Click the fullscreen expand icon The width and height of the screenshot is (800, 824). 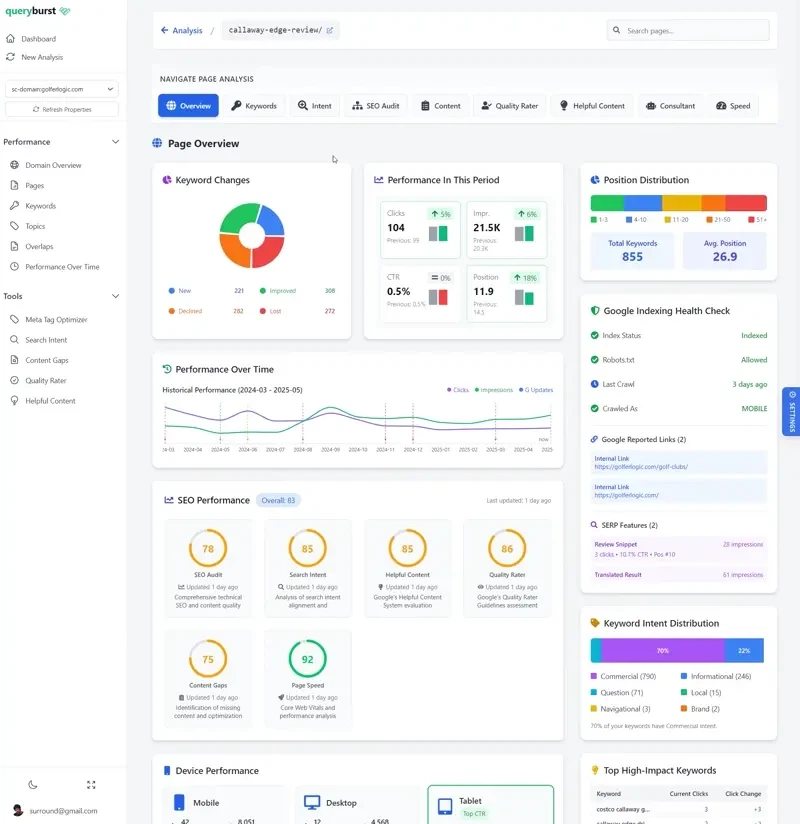click(x=91, y=785)
